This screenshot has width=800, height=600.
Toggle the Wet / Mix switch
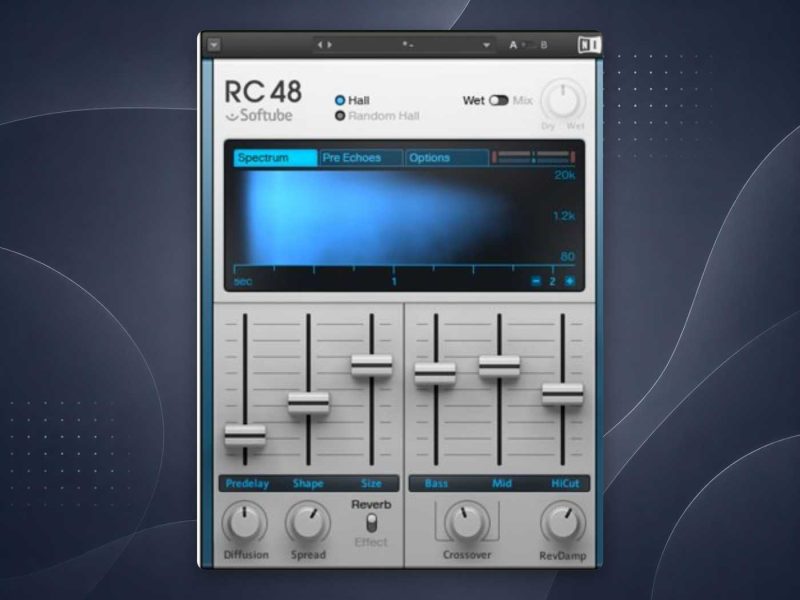498,101
